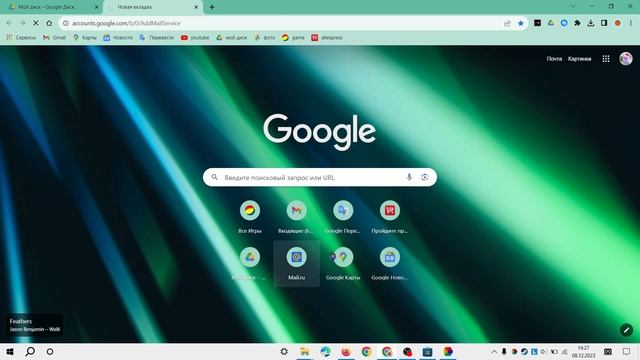Image resolution: width=640 pixels, height=360 pixels.
Task: Open the Все Игры shortcut
Action: pos(250,217)
